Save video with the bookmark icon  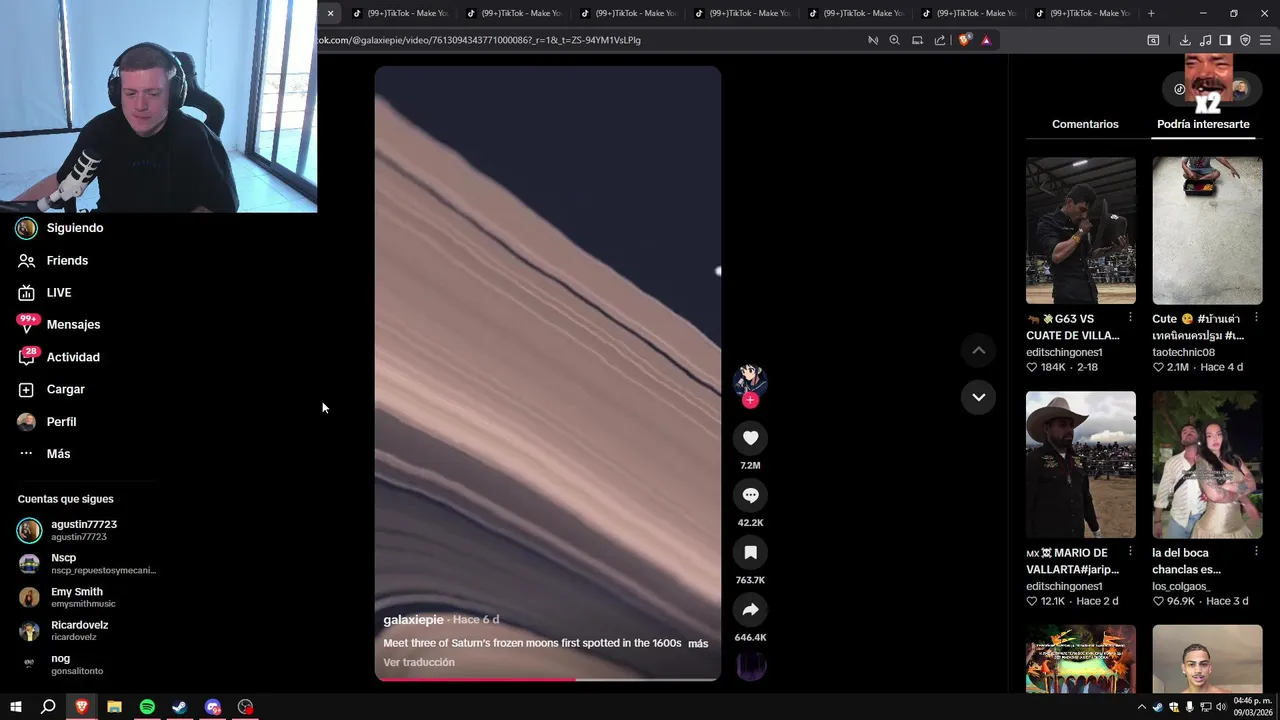750,552
